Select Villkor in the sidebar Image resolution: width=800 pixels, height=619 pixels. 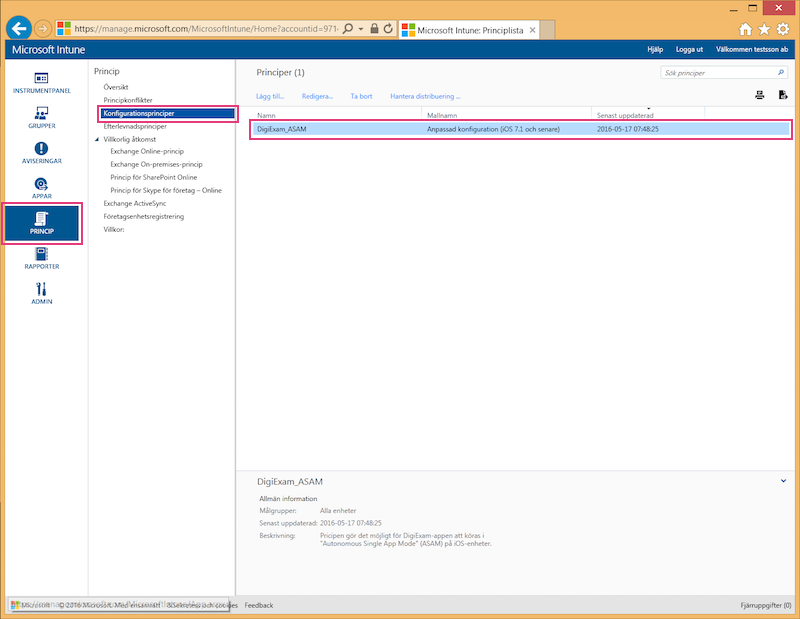coord(114,229)
